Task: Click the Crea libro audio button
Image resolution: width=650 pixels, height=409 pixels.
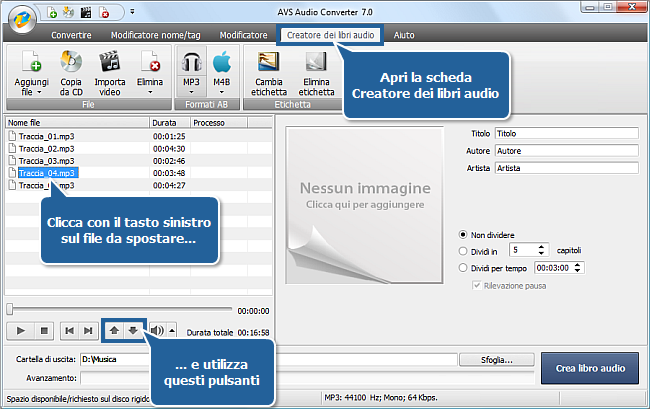Action: click(x=590, y=368)
